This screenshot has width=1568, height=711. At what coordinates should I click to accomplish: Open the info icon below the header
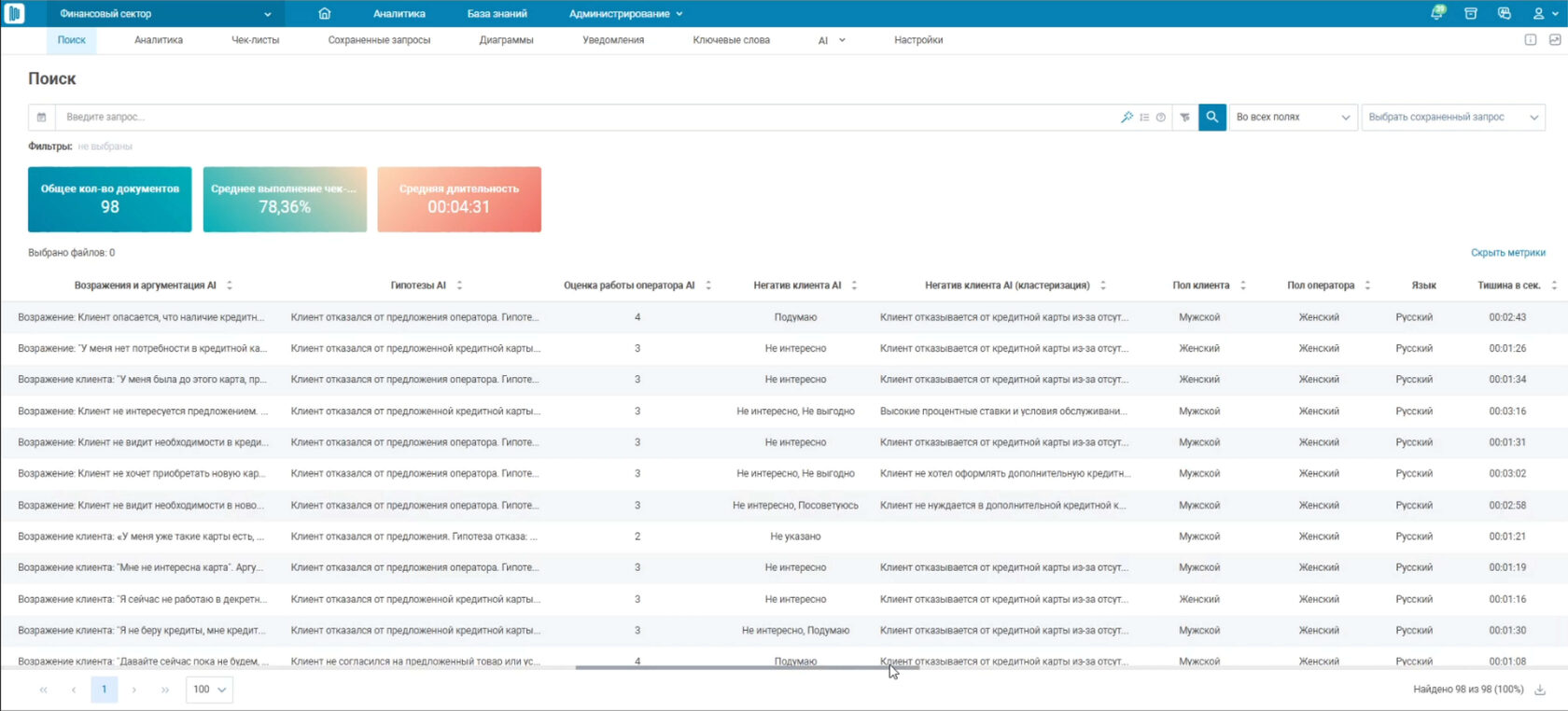click(x=1531, y=40)
